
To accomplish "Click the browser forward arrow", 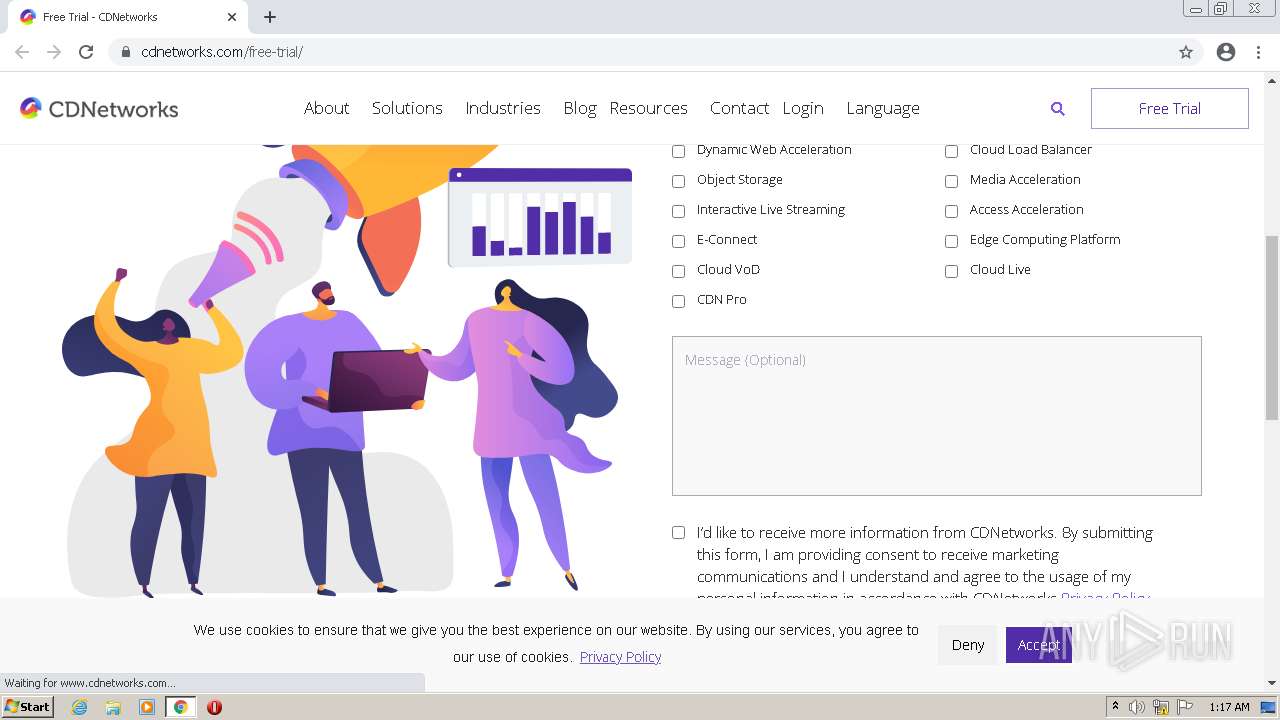I will click(54, 52).
